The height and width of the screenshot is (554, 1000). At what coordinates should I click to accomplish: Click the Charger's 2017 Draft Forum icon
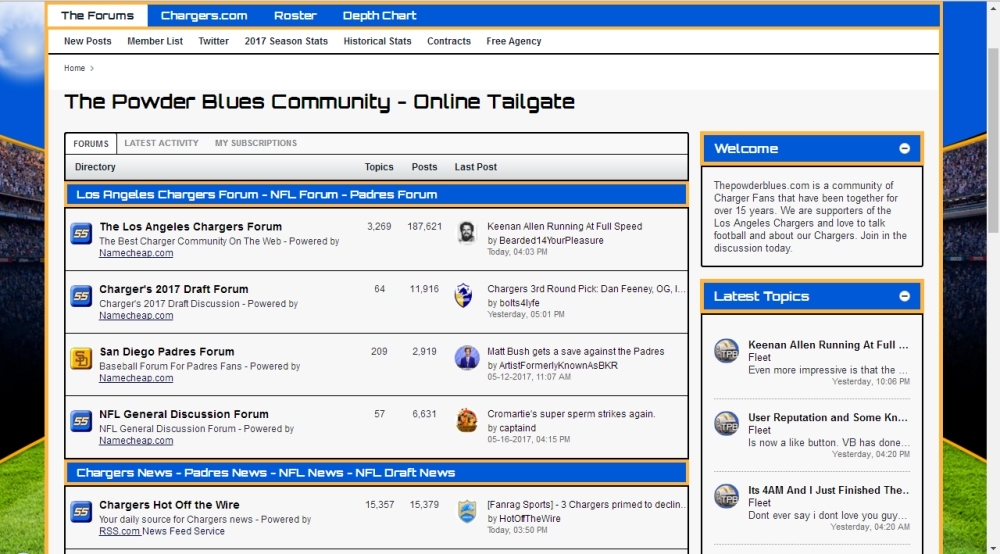click(81, 296)
